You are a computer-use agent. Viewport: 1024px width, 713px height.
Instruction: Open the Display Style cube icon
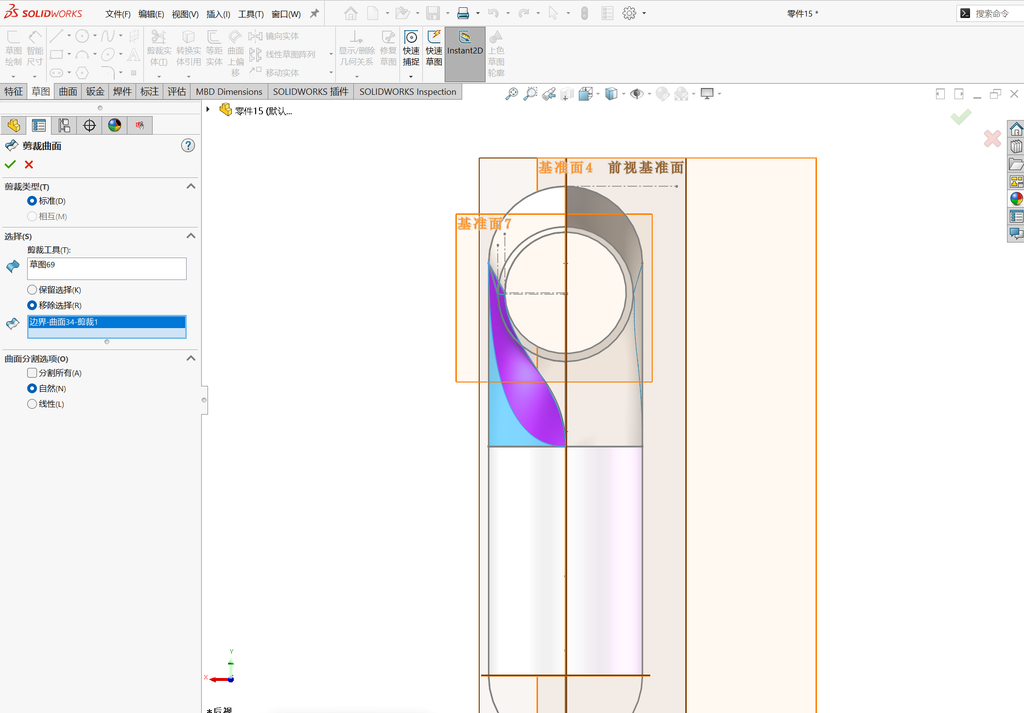pyautogui.click(x=611, y=94)
